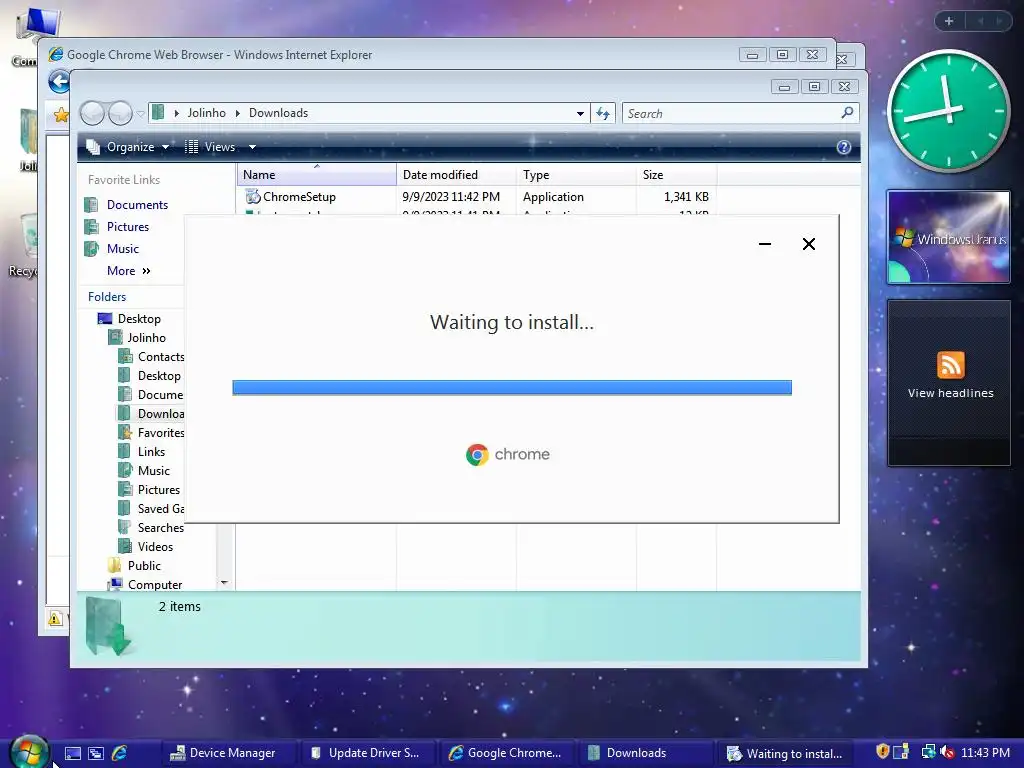Viewport: 1024px width, 768px height.
Task: Click Show Desktop quick launch icon
Action: tap(72, 753)
